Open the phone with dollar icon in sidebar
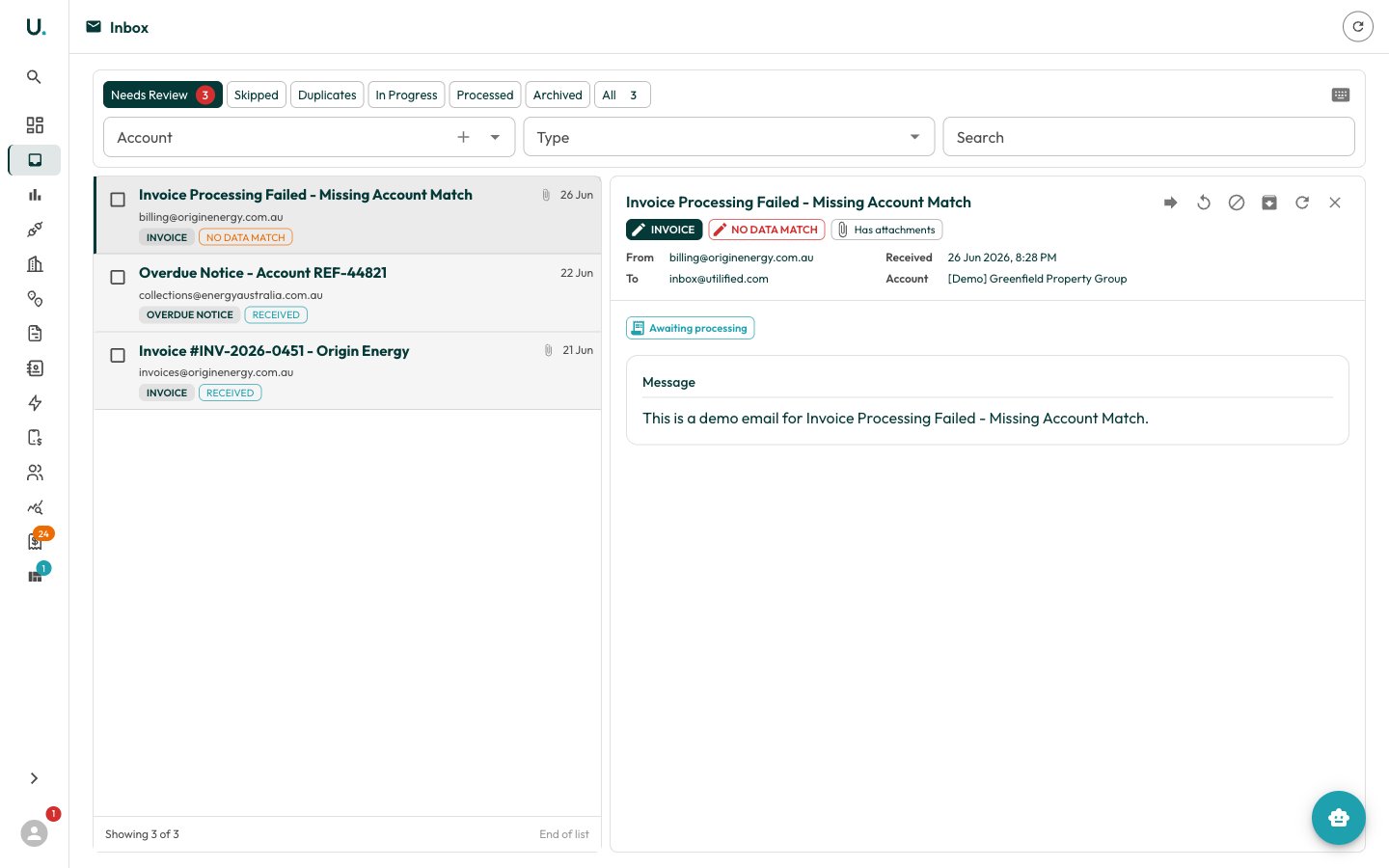Viewport: 1389px width, 868px height. (x=35, y=438)
